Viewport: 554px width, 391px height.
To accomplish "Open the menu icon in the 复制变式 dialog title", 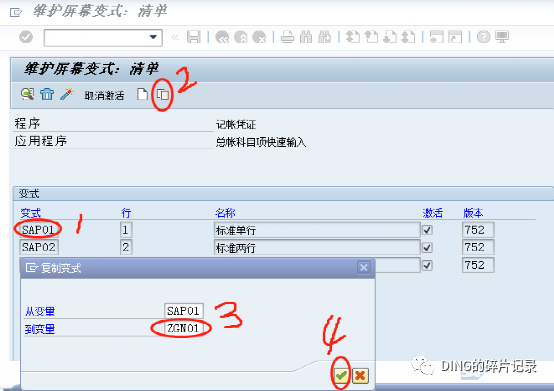I will click(32, 268).
